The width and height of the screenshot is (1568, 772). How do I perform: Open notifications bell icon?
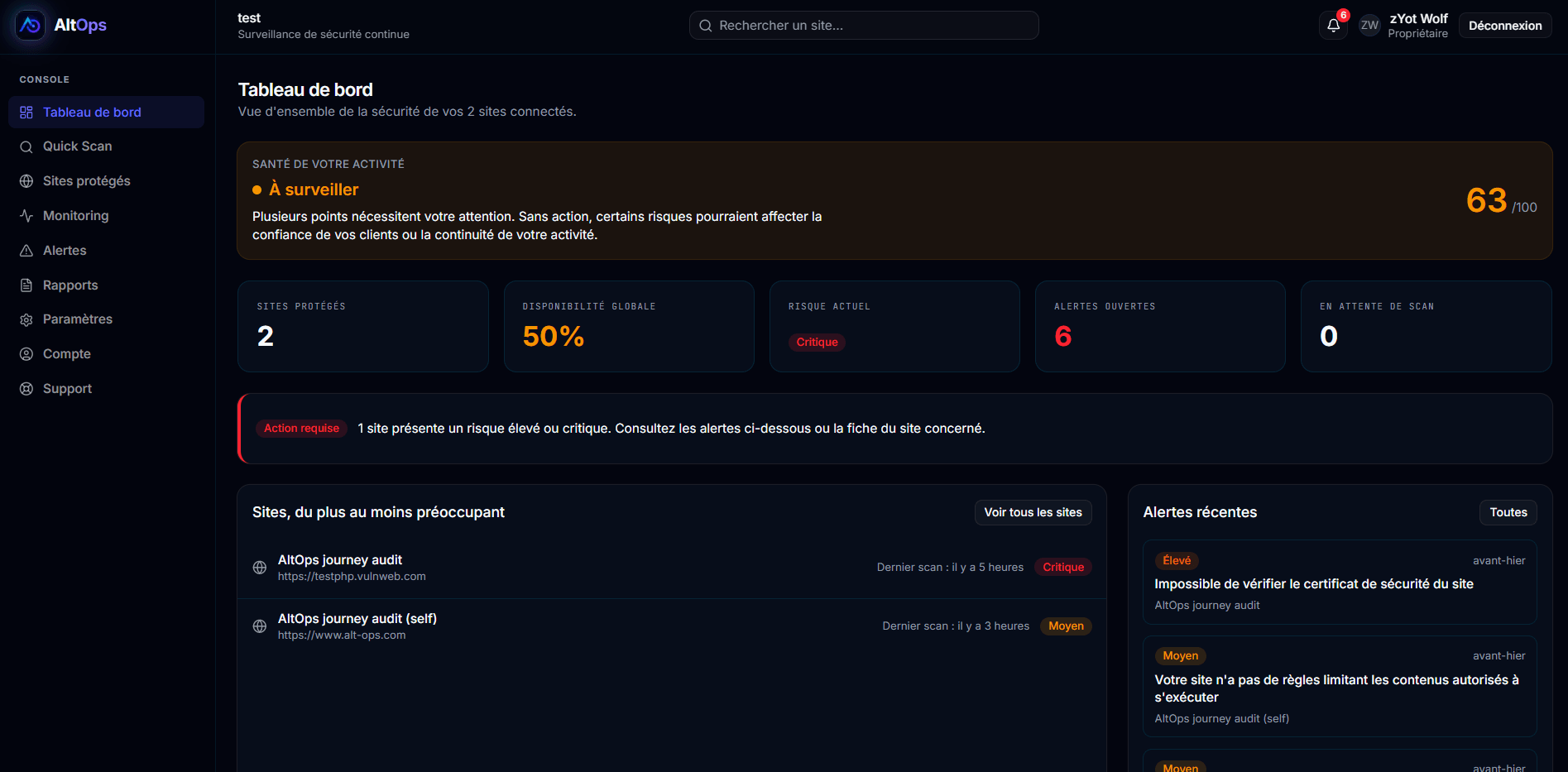(x=1333, y=26)
